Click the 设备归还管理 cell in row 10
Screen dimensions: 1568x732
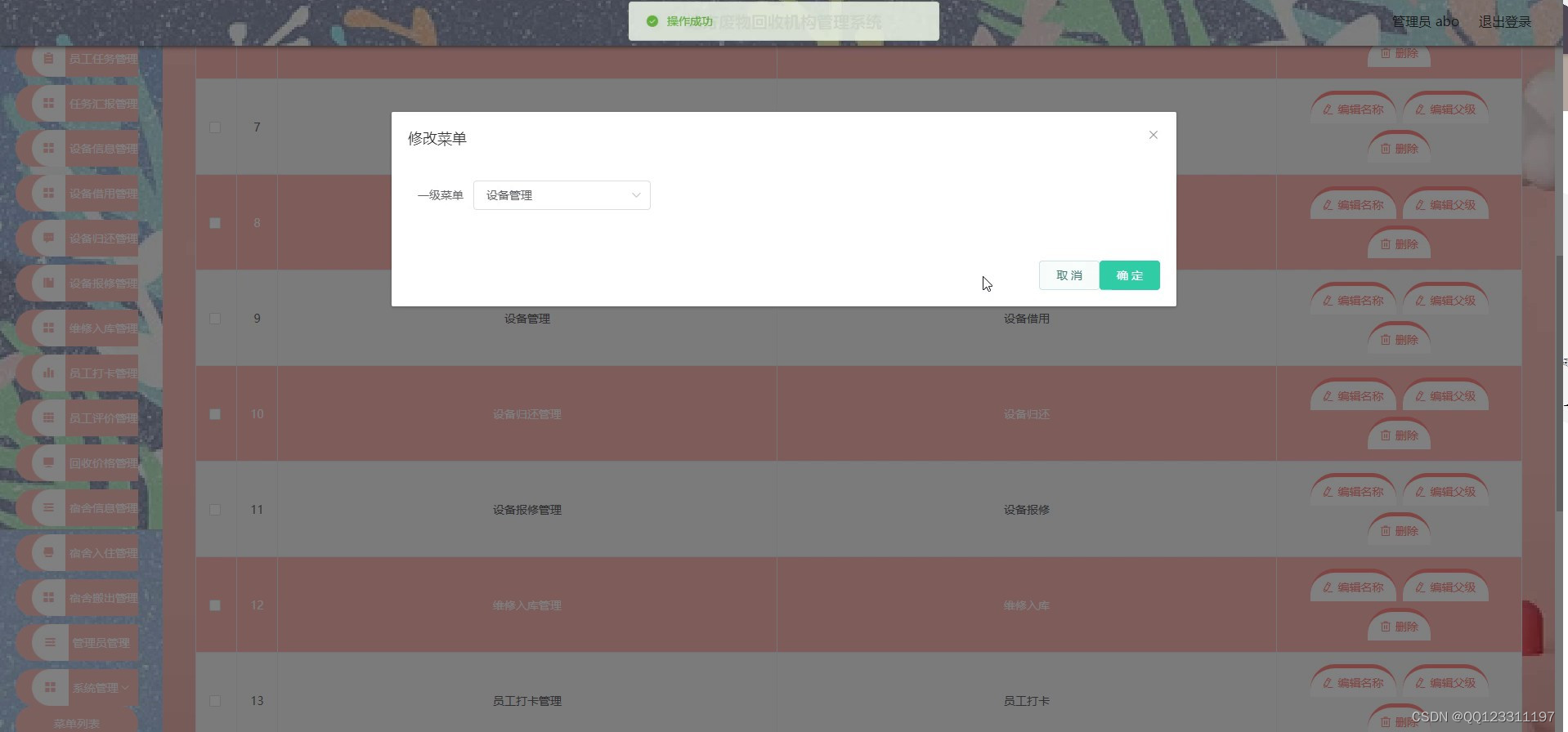[x=527, y=414]
